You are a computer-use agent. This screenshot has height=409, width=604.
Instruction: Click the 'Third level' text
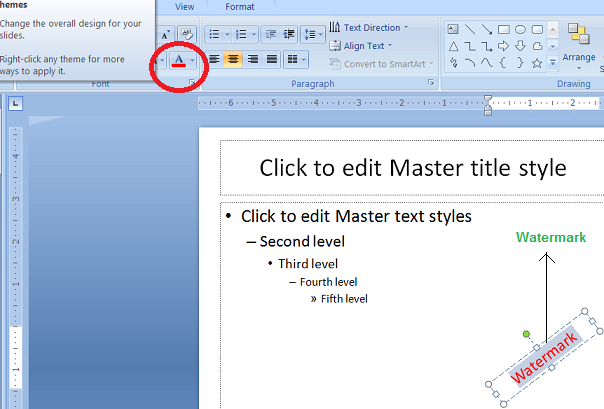[308, 264]
